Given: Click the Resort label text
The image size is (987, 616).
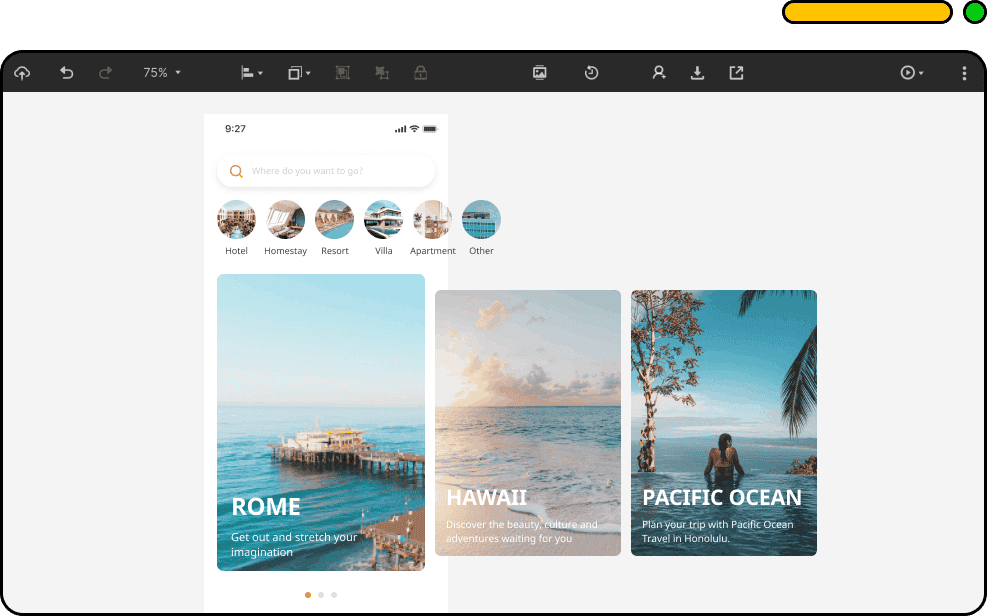Looking at the screenshot, I should (334, 251).
